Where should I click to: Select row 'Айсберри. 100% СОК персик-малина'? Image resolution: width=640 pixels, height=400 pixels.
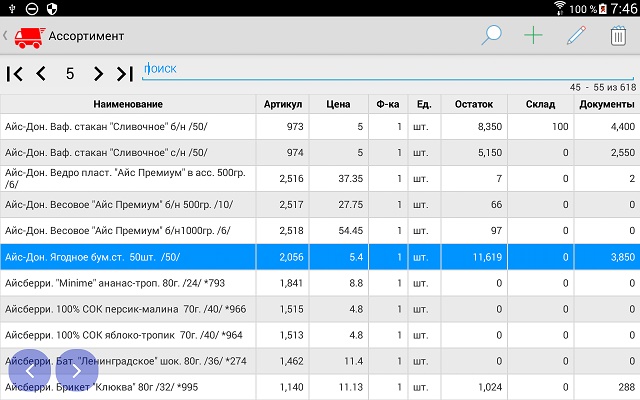pyautogui.click(x=320, y=309)
